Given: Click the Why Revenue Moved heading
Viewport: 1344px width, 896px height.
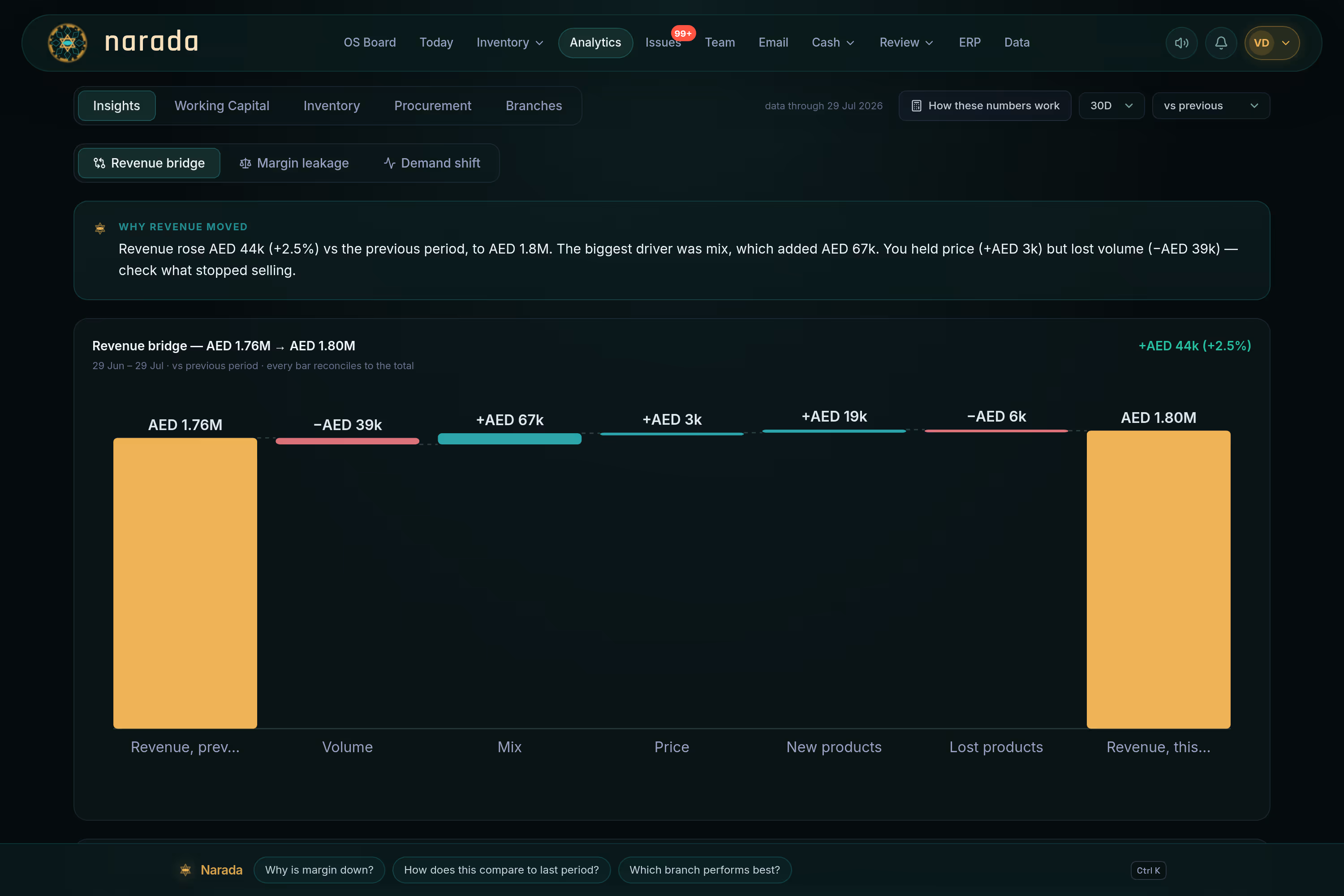Looking at the screenshot, I should [x=183, y=227].
